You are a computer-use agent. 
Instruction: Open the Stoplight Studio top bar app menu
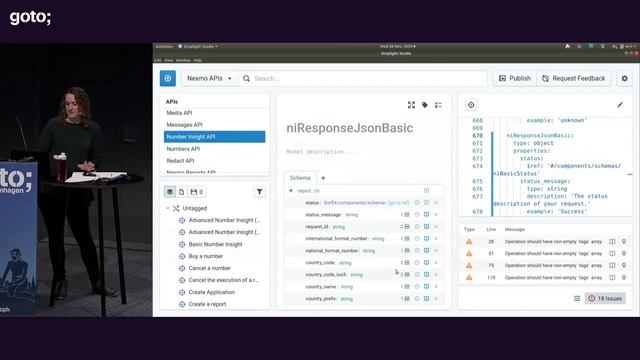tap(198, 47)
